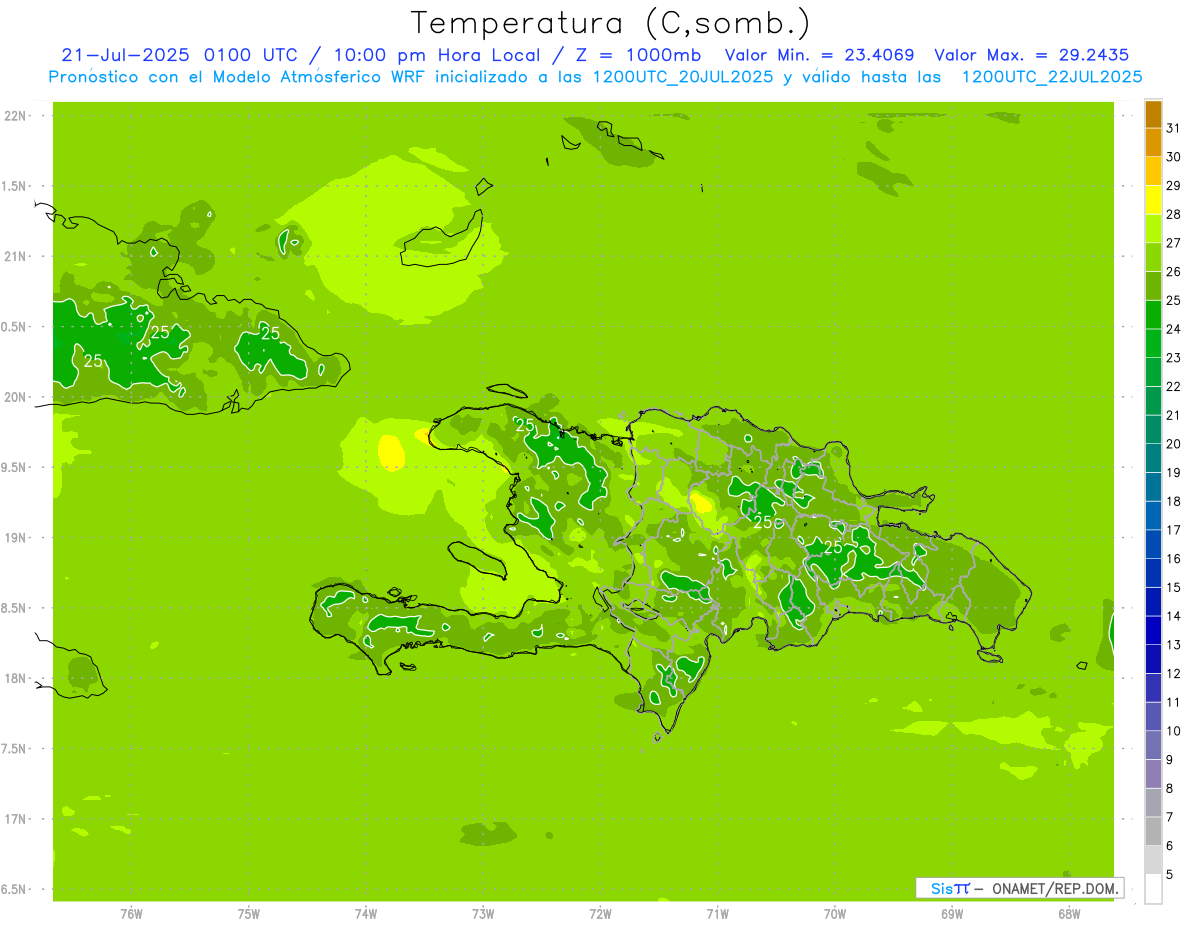The height and width of the screenshot is (927, 1200).
Task: Click the 69W longitude axis label
Action: pos(952,913)
